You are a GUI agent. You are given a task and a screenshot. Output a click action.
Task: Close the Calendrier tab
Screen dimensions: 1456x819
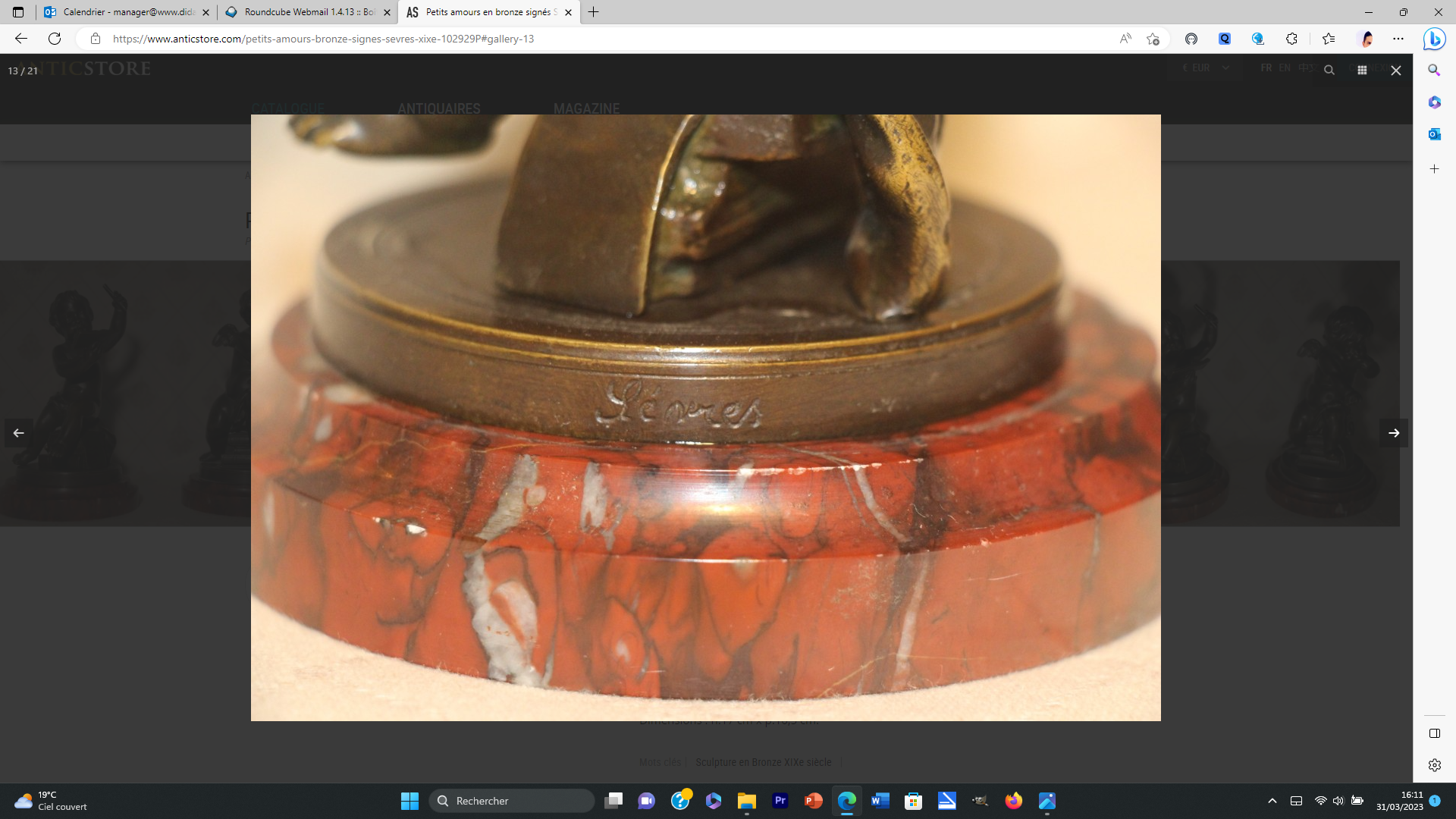(206, 12)
